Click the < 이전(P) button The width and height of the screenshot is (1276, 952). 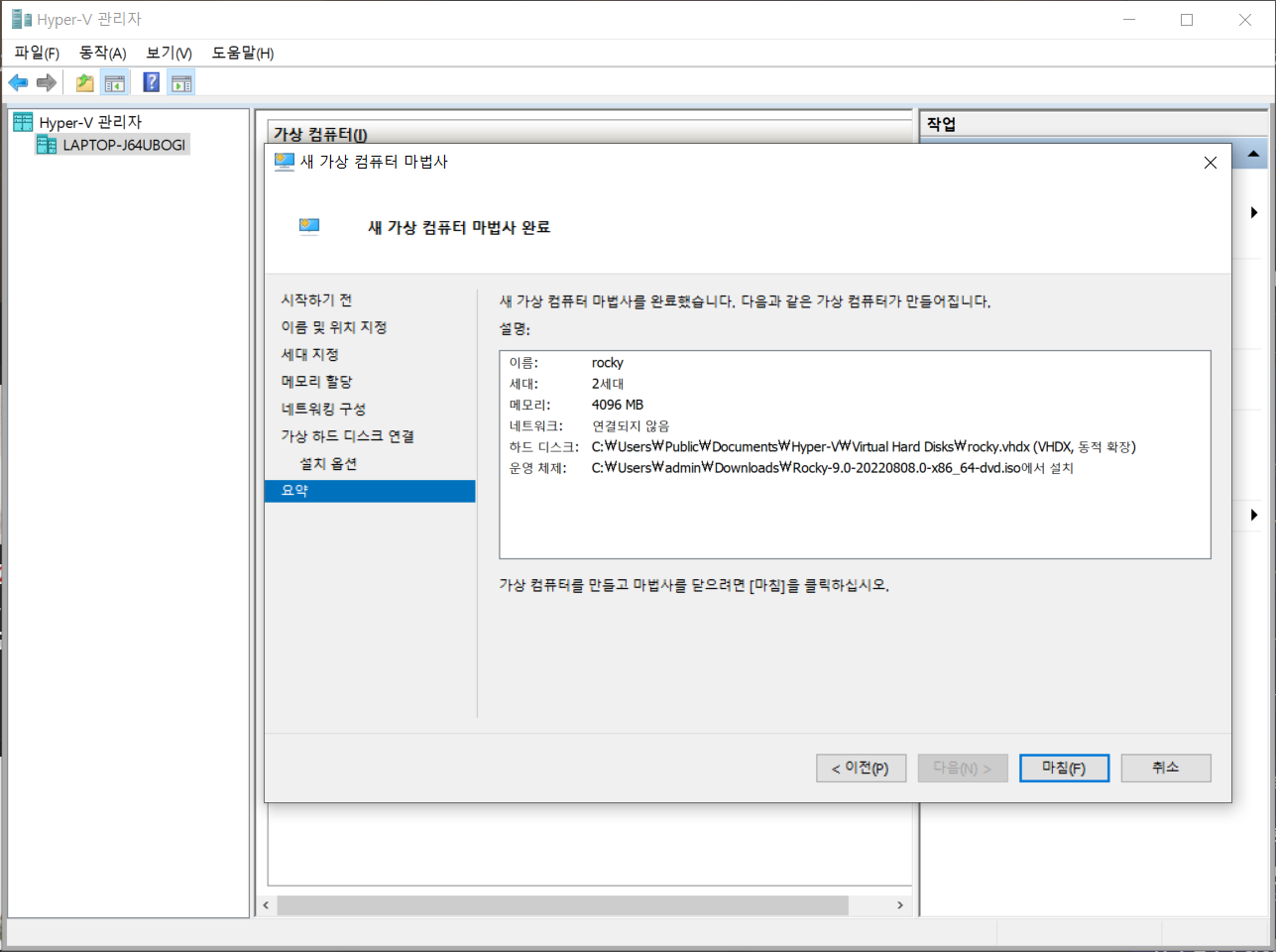(861, 769)
